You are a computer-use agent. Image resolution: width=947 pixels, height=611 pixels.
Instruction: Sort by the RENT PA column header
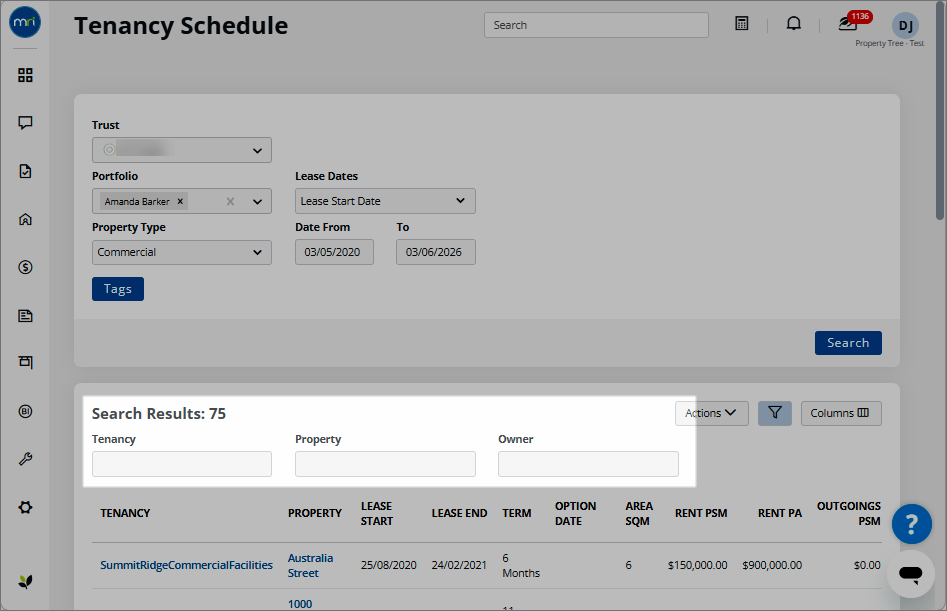(780, 513)
